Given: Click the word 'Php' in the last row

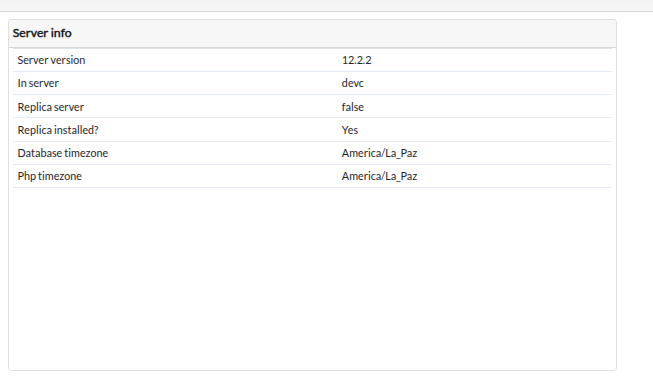Looking at the screenshot, I should point(27,177).
